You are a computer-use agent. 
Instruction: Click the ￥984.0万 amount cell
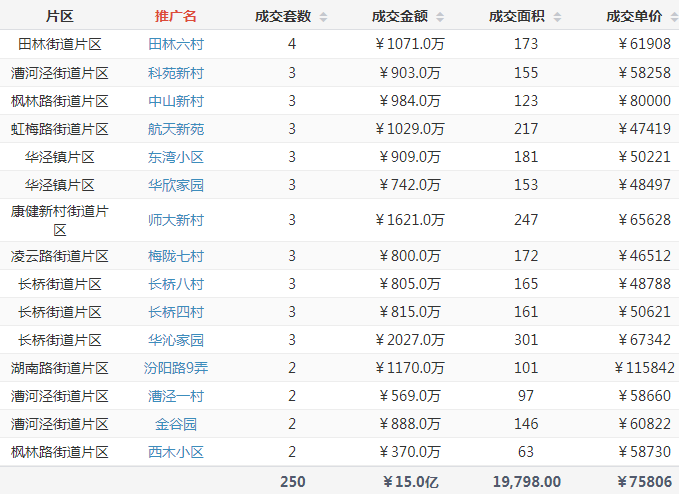click(410, 101)
